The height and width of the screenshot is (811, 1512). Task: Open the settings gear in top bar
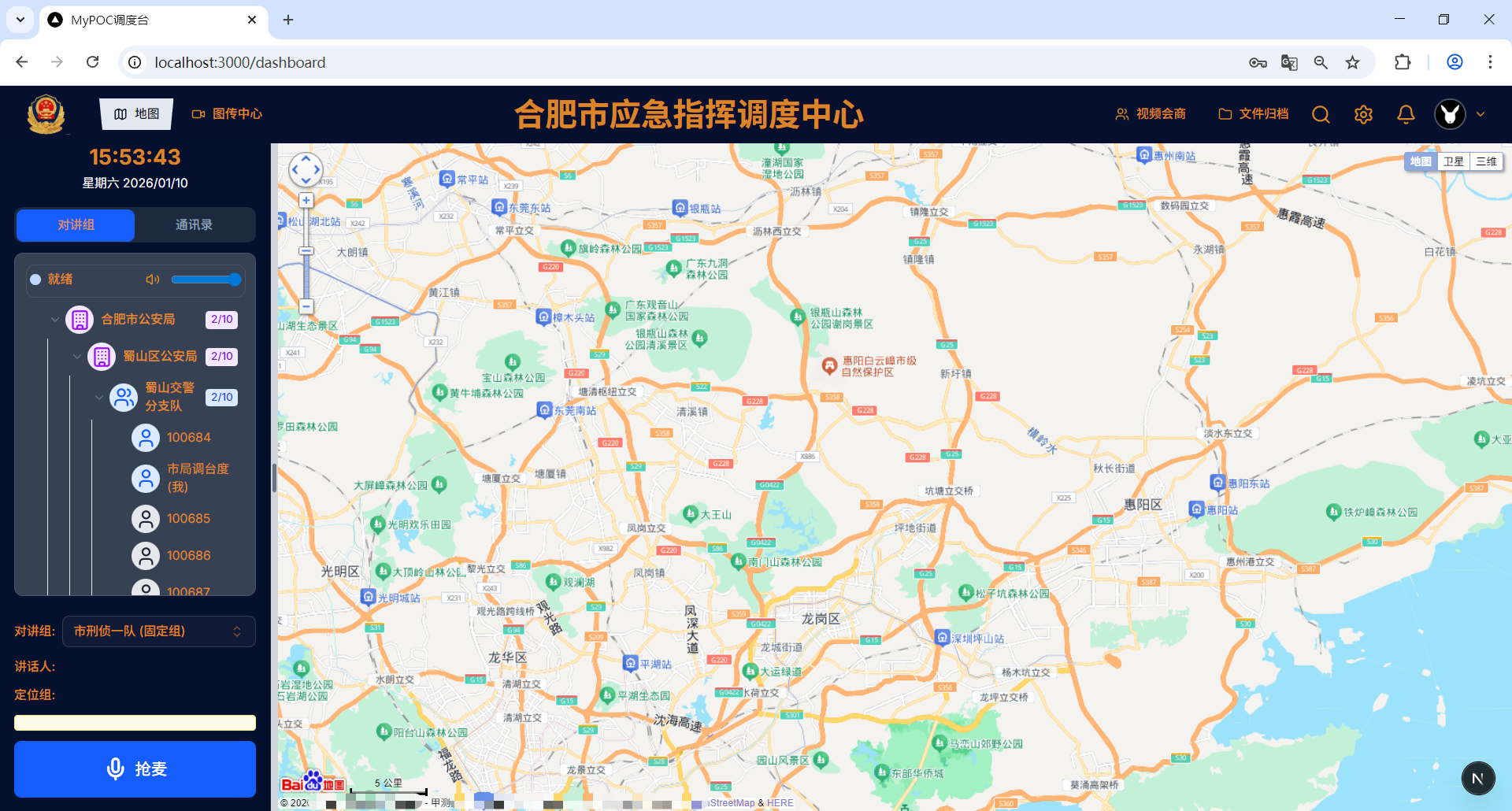pyautogui.click(x=1363, y=114)
